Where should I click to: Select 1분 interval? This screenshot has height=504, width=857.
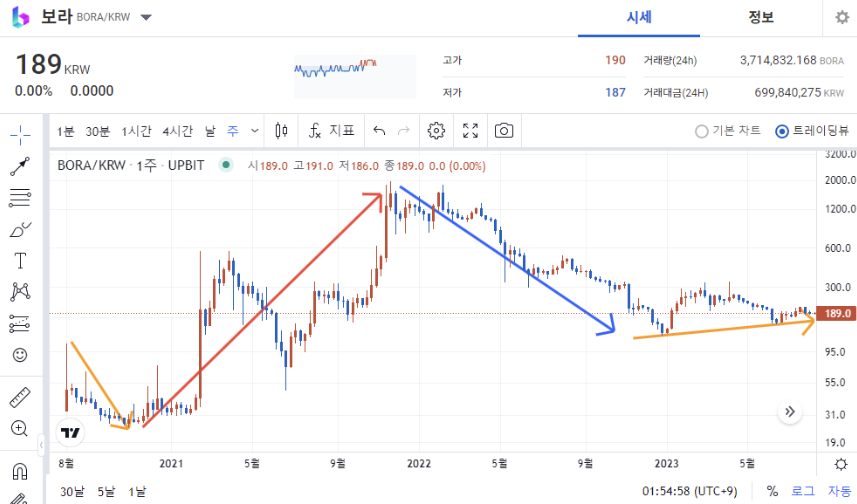pos(66,131)
